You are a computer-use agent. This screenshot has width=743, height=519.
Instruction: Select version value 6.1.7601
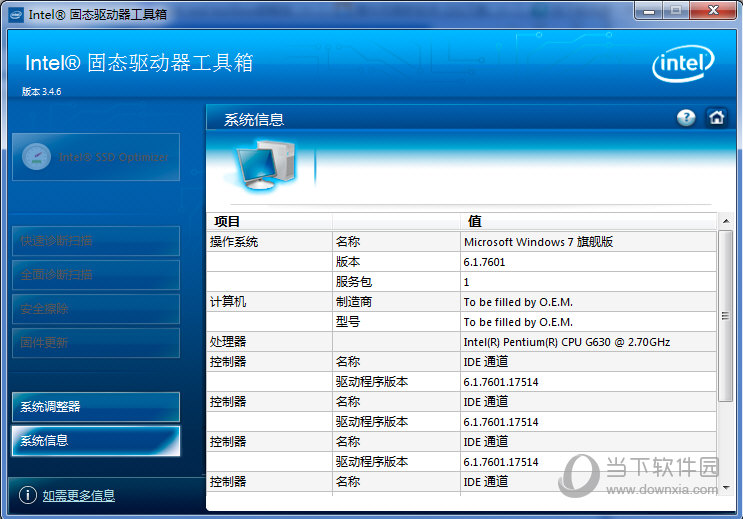[x=484, y=262]
